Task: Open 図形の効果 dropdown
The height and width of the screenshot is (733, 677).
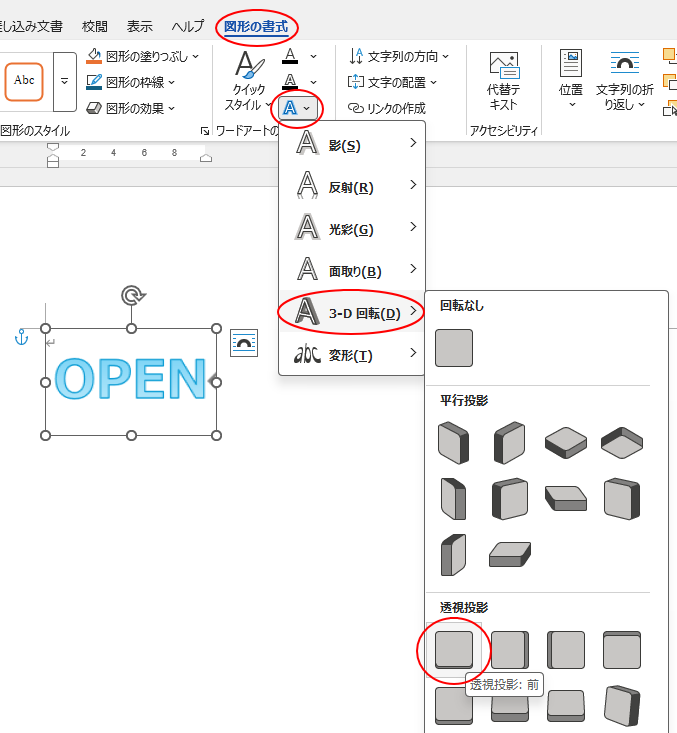Action: [x=130, y=108]
